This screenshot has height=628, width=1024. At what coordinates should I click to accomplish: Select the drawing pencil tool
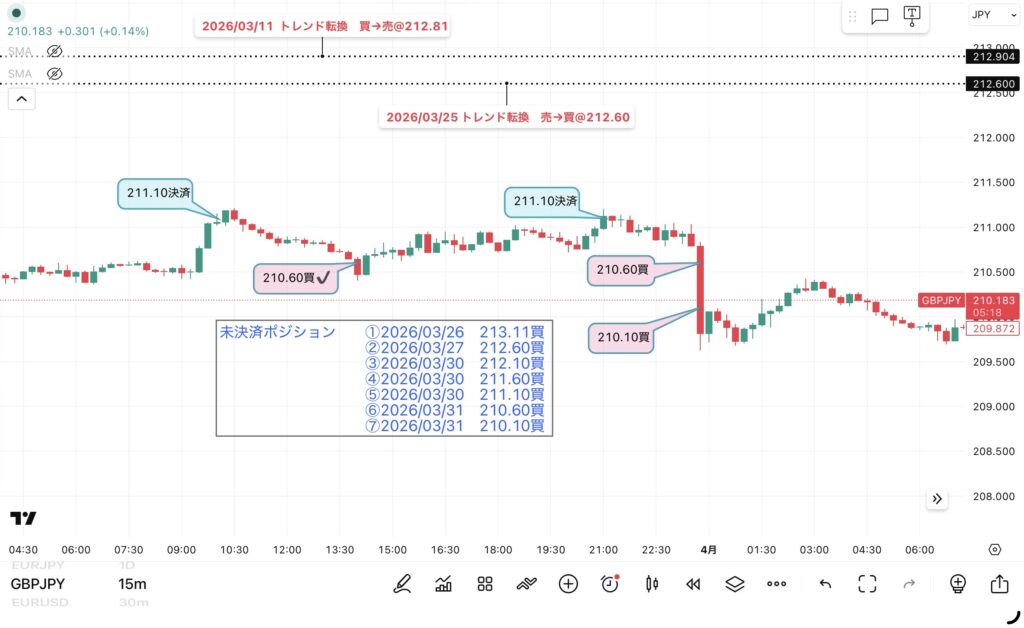[x=403, y=584]
